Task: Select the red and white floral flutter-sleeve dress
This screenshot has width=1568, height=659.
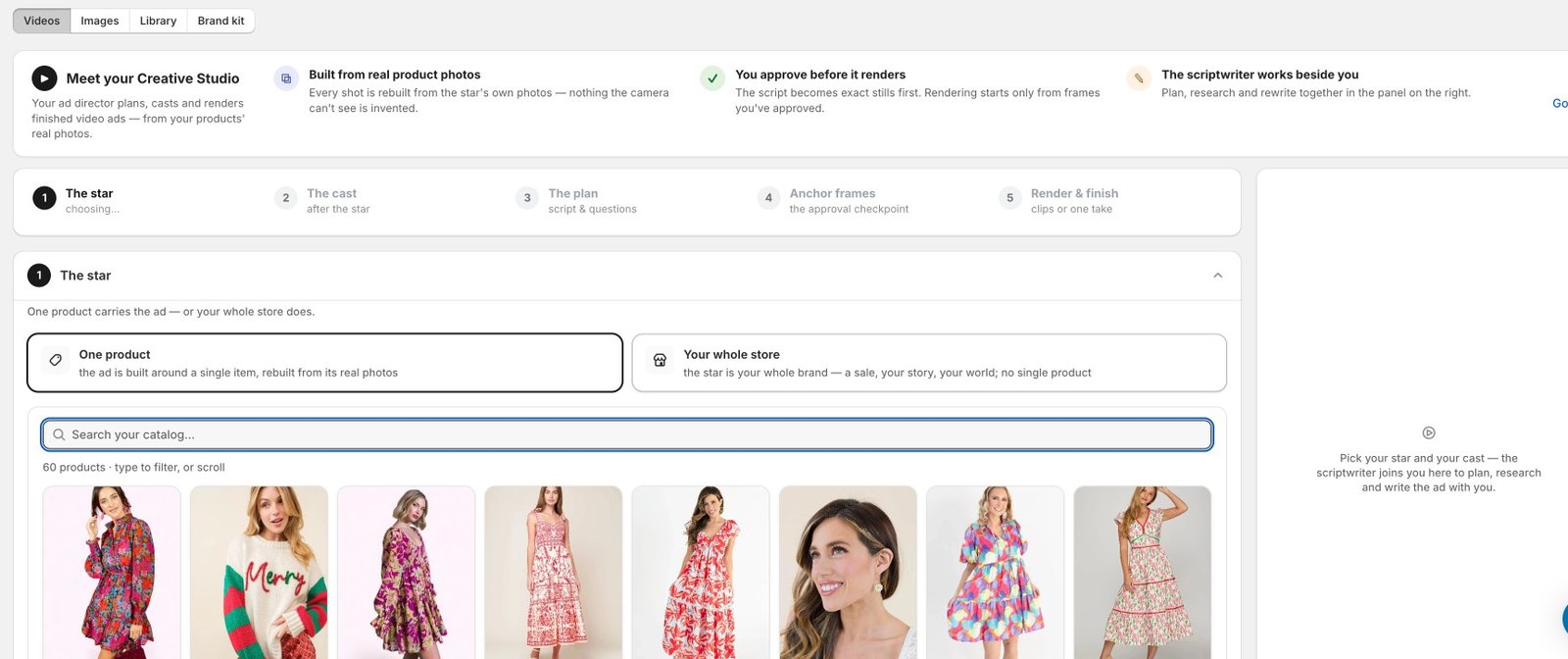Action: click(x=701, y=573)
